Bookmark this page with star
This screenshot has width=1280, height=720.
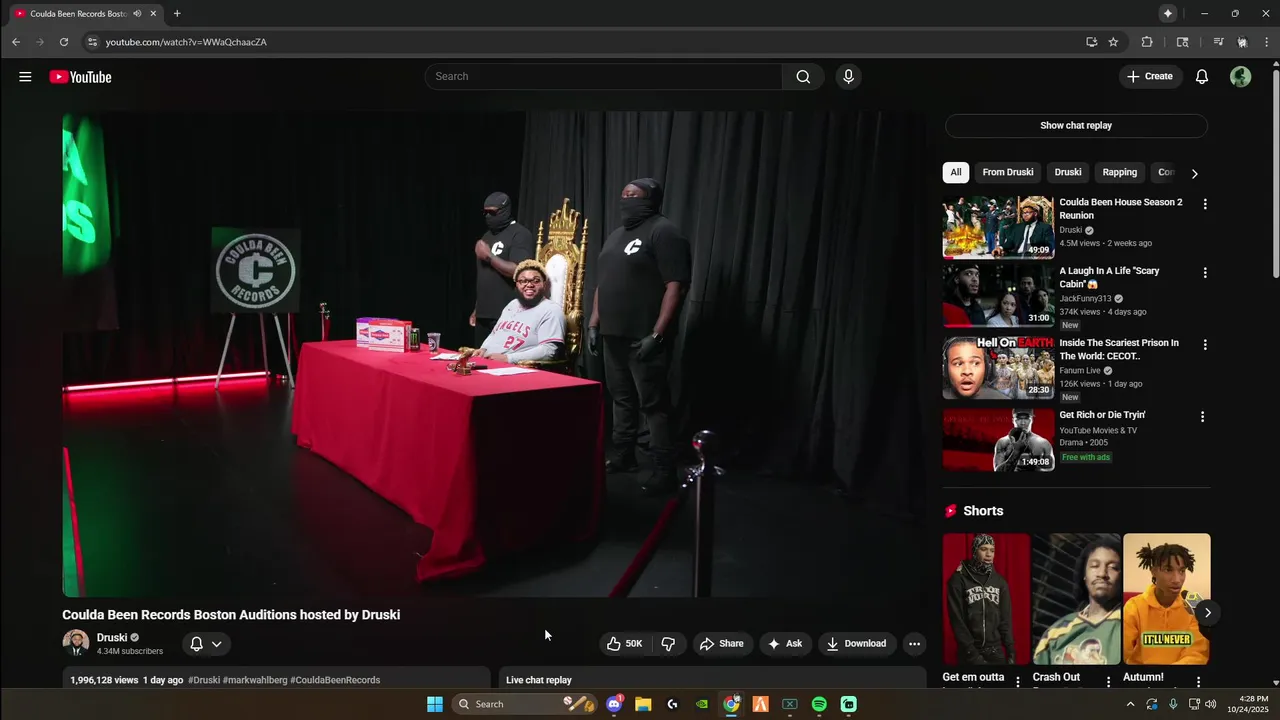(1113, 42)
